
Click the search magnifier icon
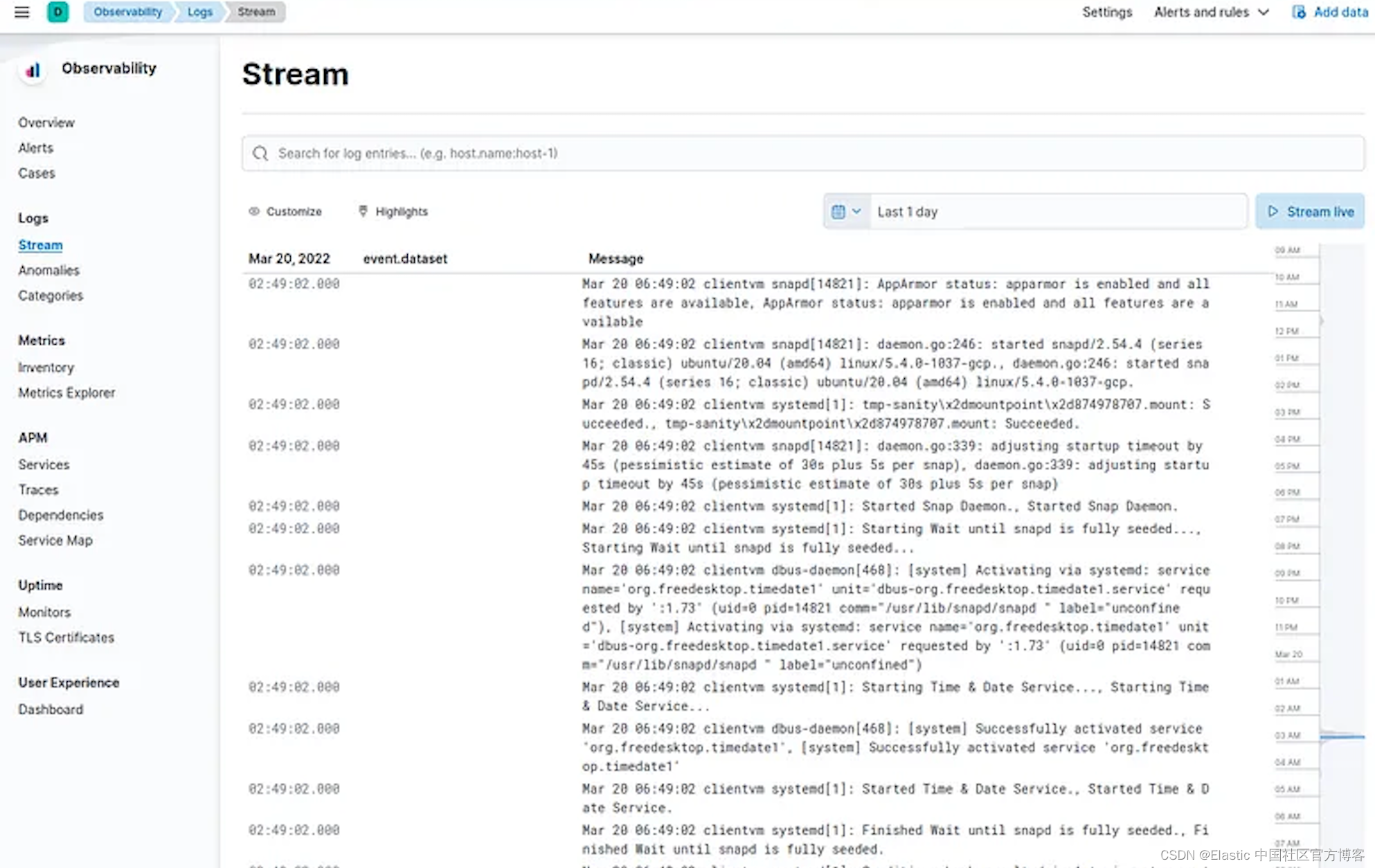(x=260, y=153)
